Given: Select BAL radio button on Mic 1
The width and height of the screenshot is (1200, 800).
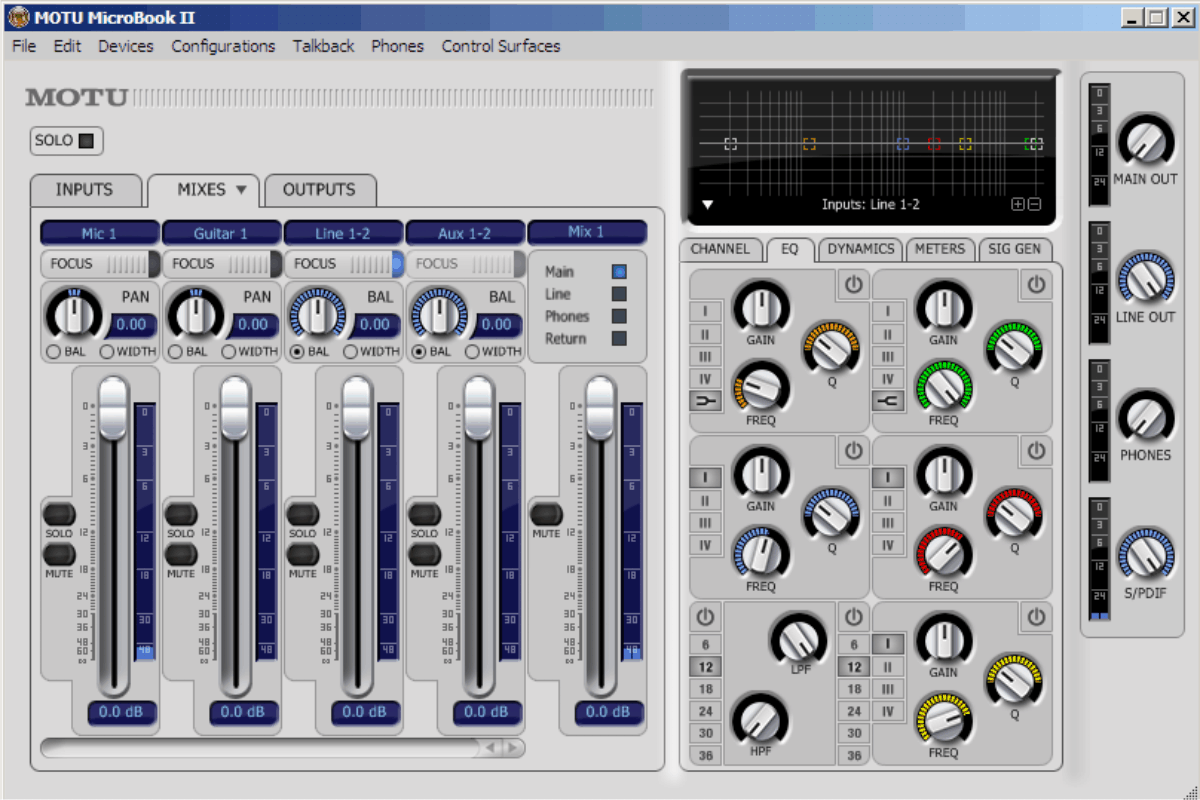Looking at the screenshot, I should point(53,352).
